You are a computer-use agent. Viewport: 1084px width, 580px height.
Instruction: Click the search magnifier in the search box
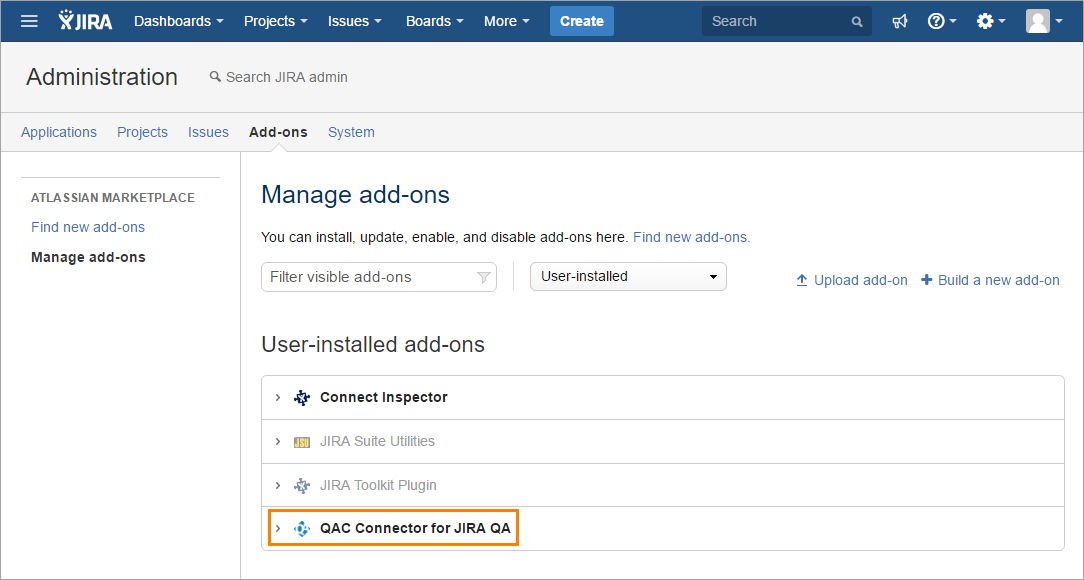856,20
